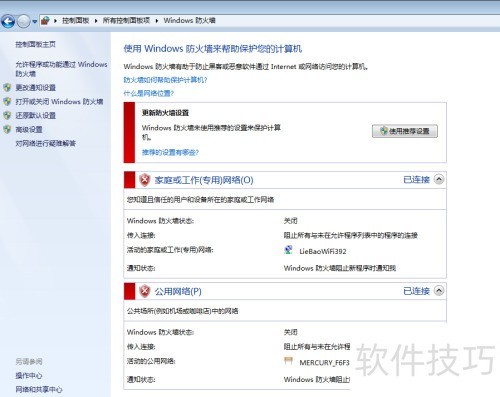
Task: Open 允许程序或功能通过 Windows 防火墙
Action: point(61,69)
